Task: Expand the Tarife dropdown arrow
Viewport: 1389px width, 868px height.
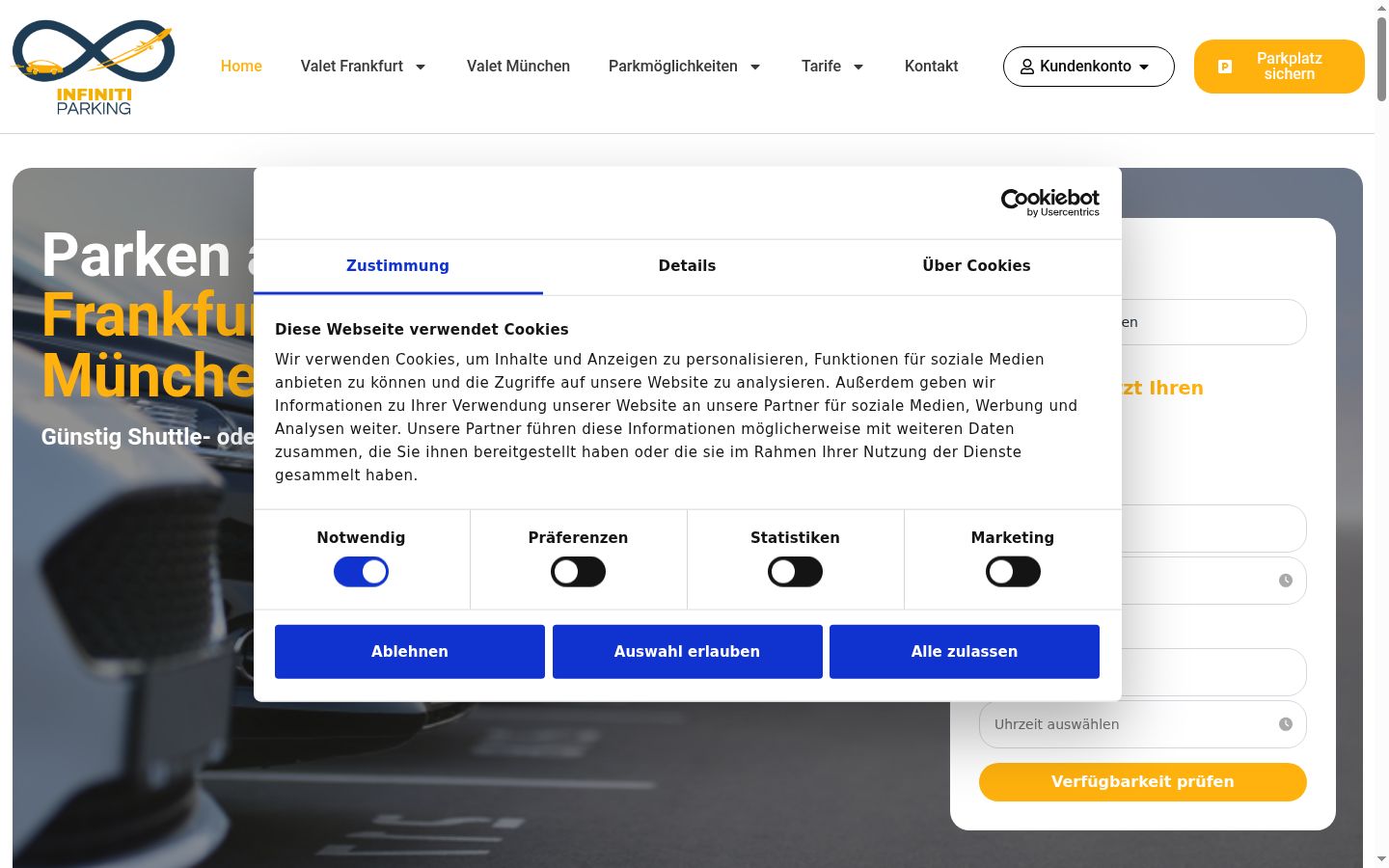Action: tap(858, 67)
